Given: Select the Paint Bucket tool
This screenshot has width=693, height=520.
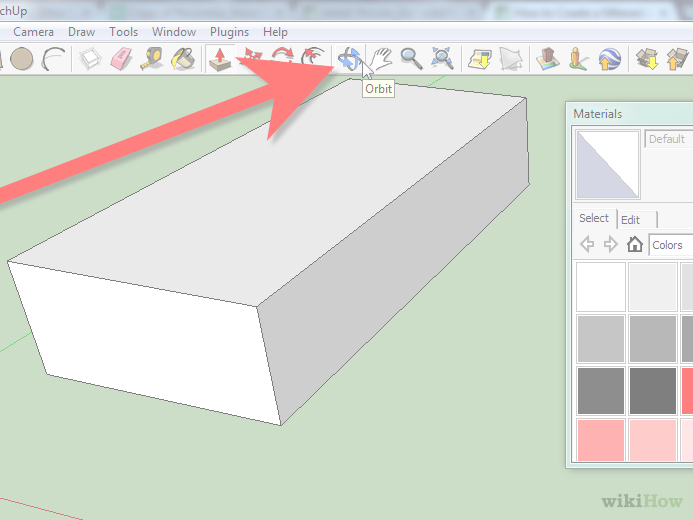Looking at the screenshot, I should [183, 59].
